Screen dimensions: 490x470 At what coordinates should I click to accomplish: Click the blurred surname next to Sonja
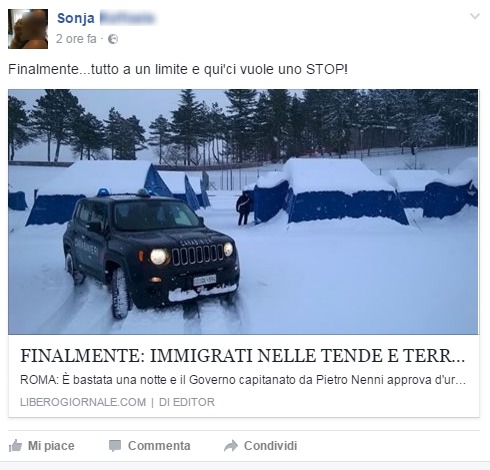tap(128, 18)
